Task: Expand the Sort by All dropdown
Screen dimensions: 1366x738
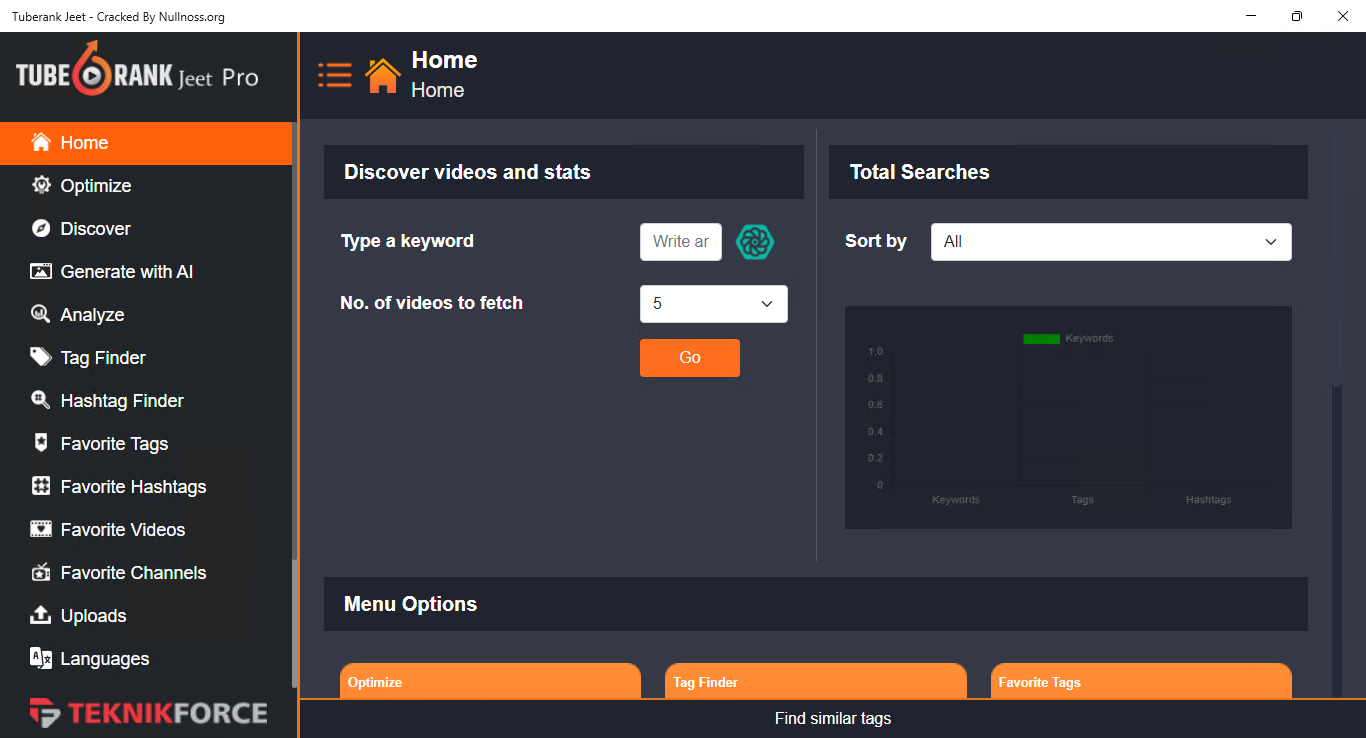Action: (x=1111, y=242)
